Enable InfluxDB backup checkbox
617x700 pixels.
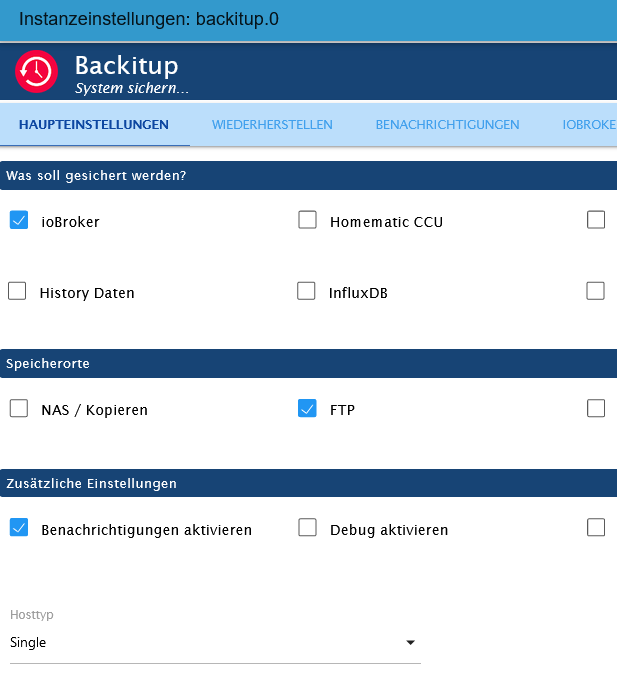(306, 291)
